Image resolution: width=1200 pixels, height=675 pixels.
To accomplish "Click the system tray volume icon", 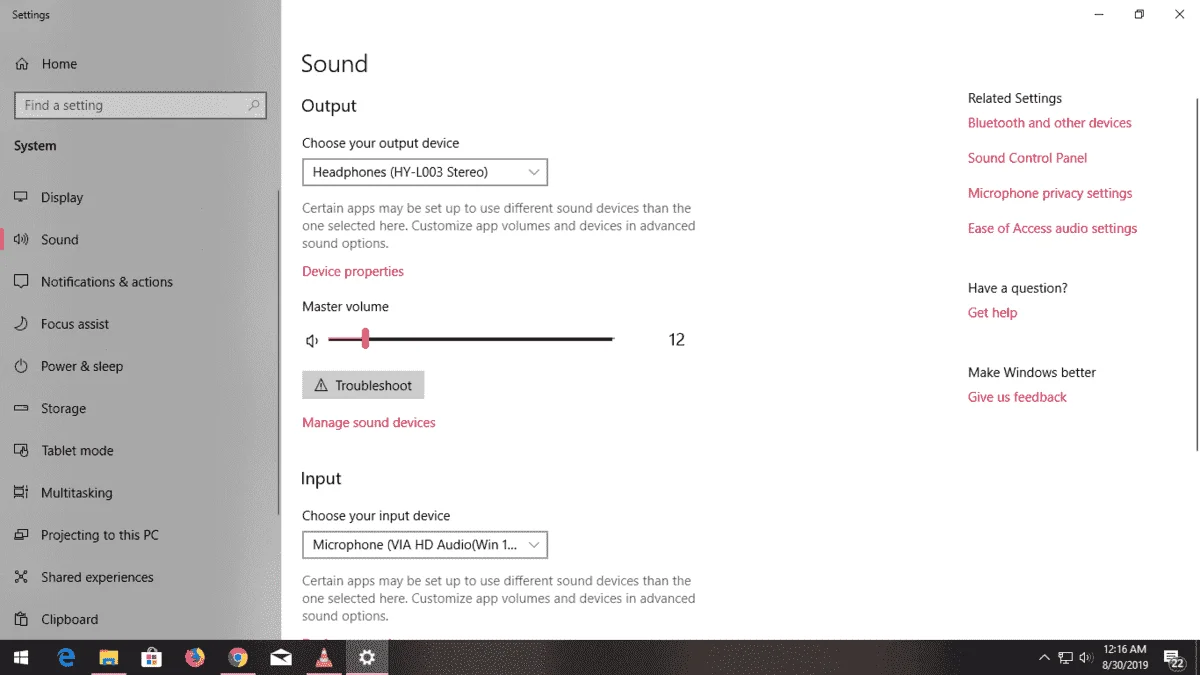I will pyautogui.click(x=1086, y=657).
